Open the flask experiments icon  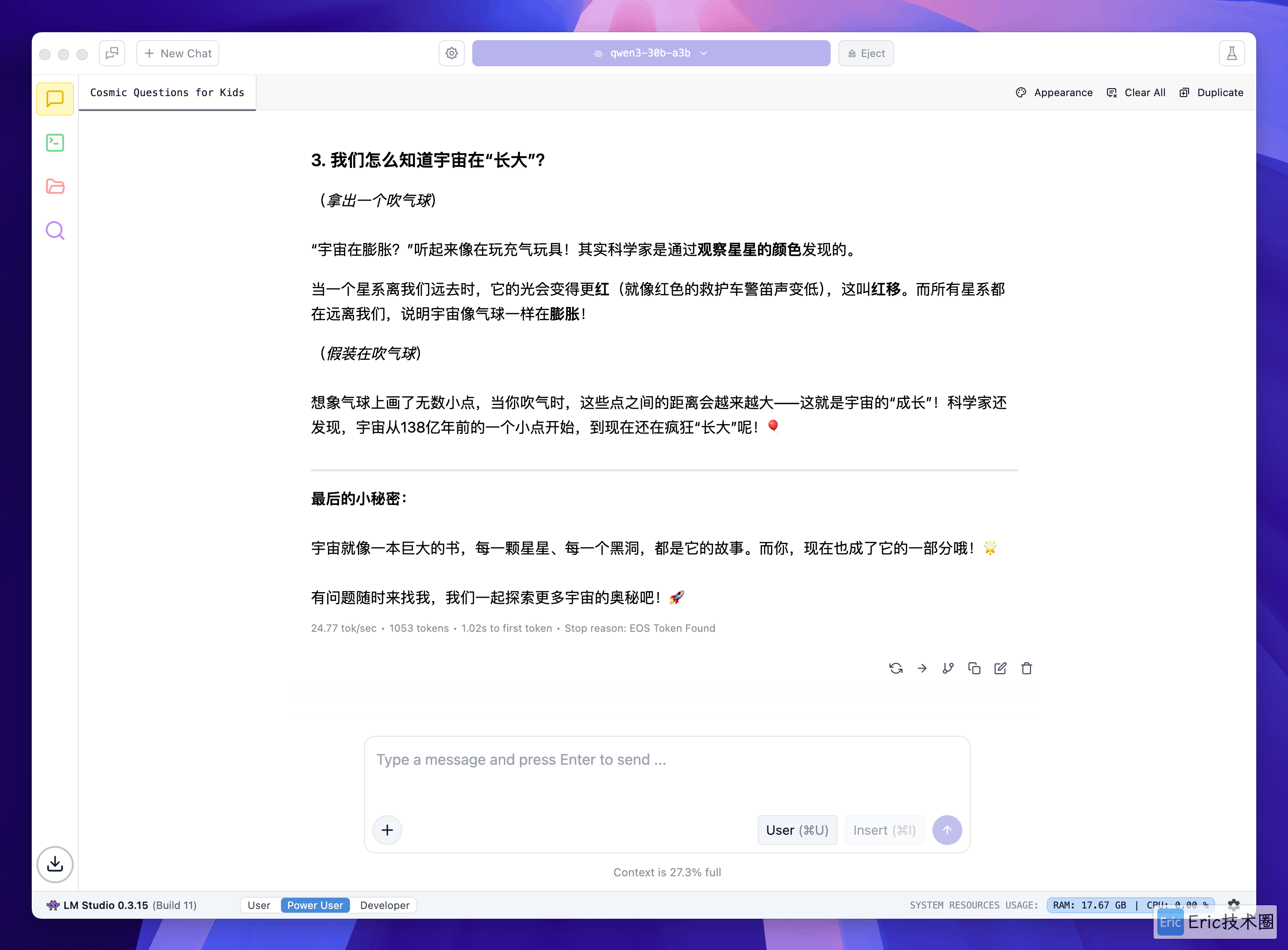[1232, 53]
